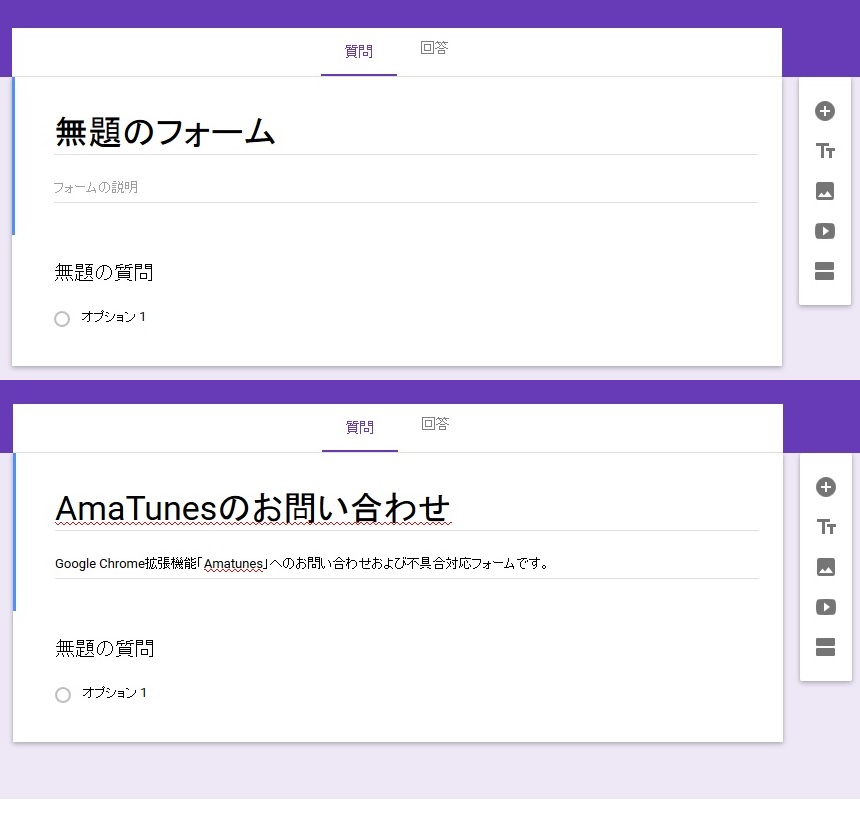
Task: Add image icon in upper form sidebar
Action: pos(824,191)
